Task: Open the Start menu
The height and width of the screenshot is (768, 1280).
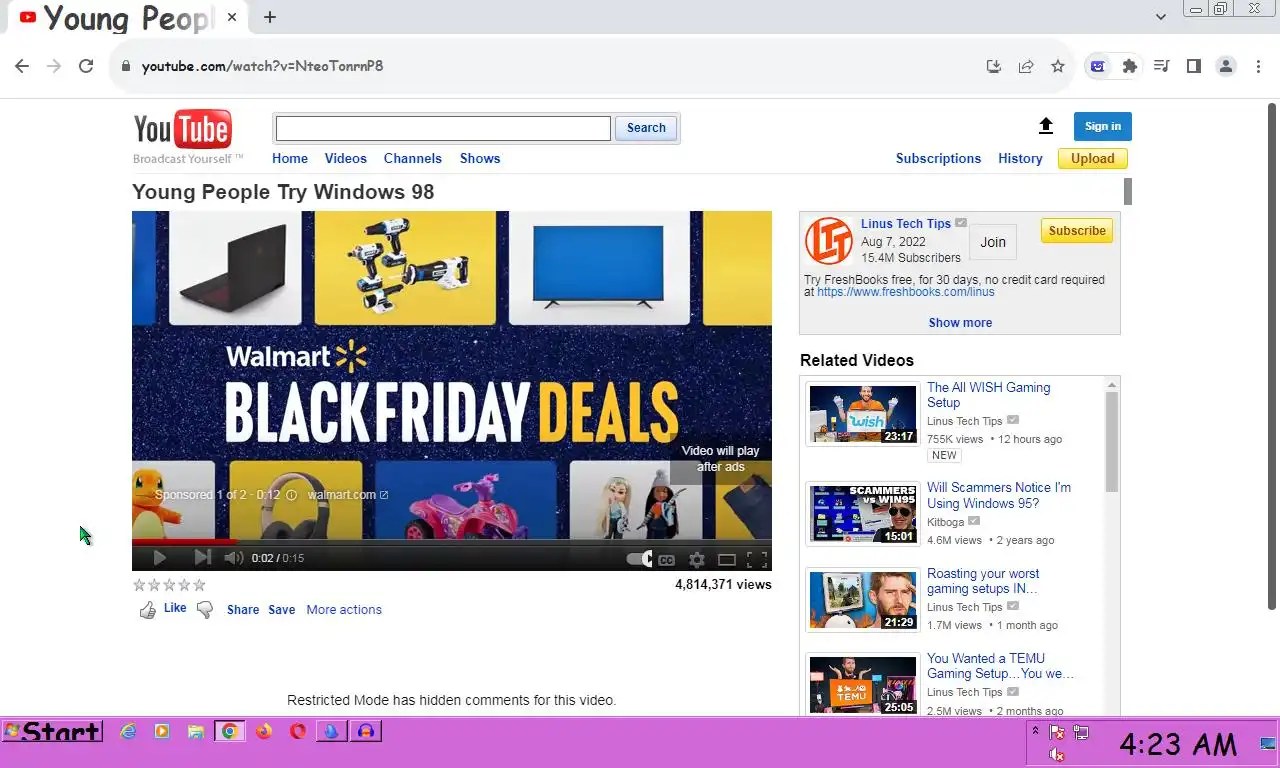Action: click(x=52, y=732)
